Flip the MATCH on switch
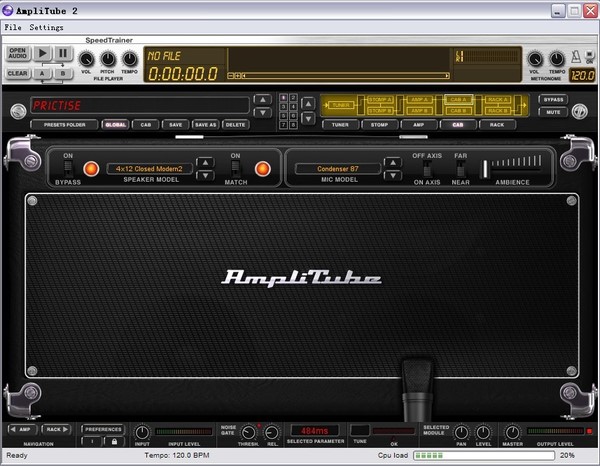This screenshot has width=600, height=466. pos(236,168)
